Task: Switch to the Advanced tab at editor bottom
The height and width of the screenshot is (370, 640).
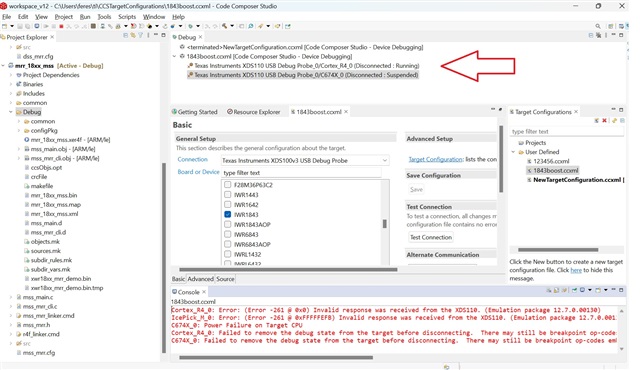Action: 200,279
